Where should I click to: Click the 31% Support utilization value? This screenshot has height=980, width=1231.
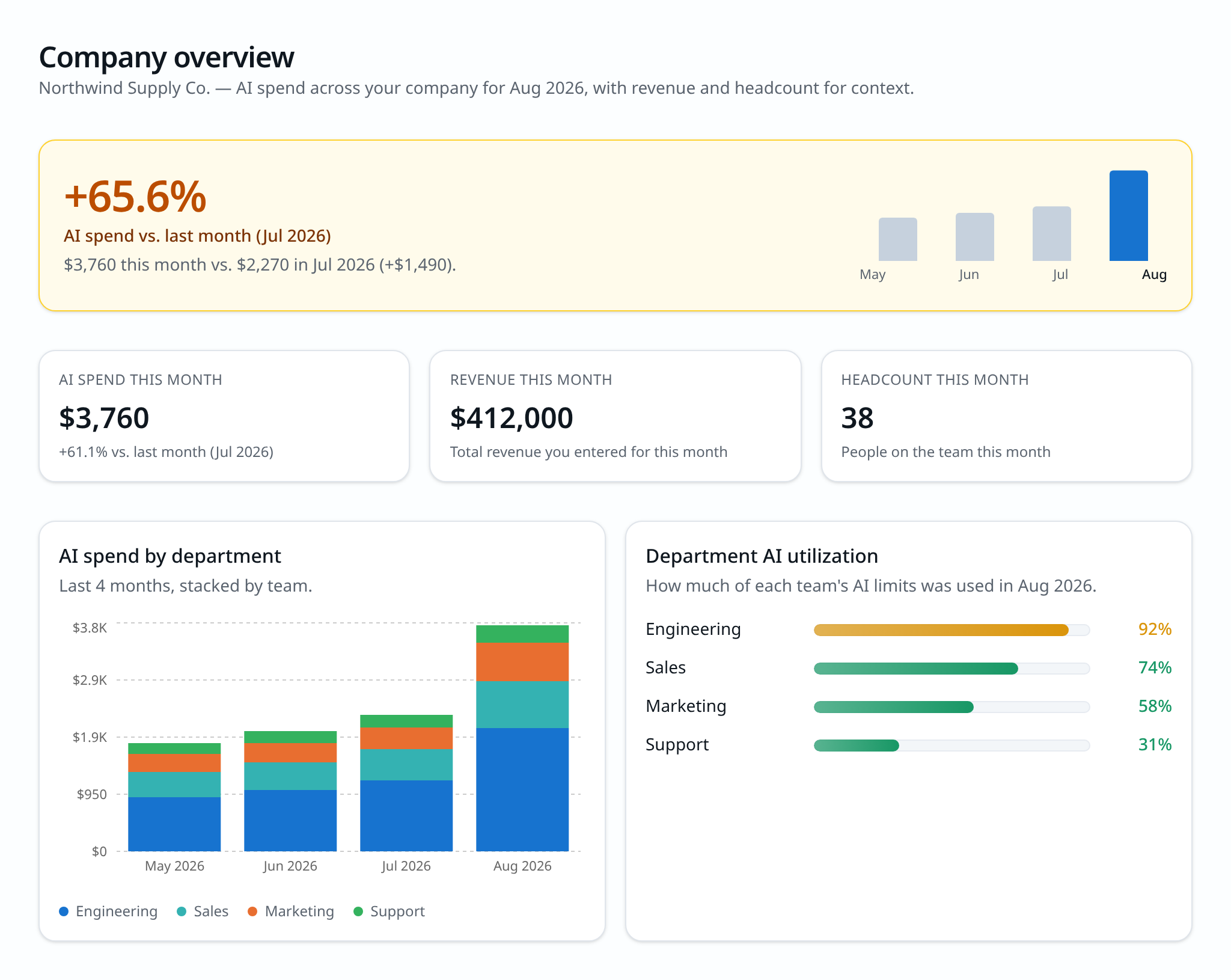(x=1155, y=745)
